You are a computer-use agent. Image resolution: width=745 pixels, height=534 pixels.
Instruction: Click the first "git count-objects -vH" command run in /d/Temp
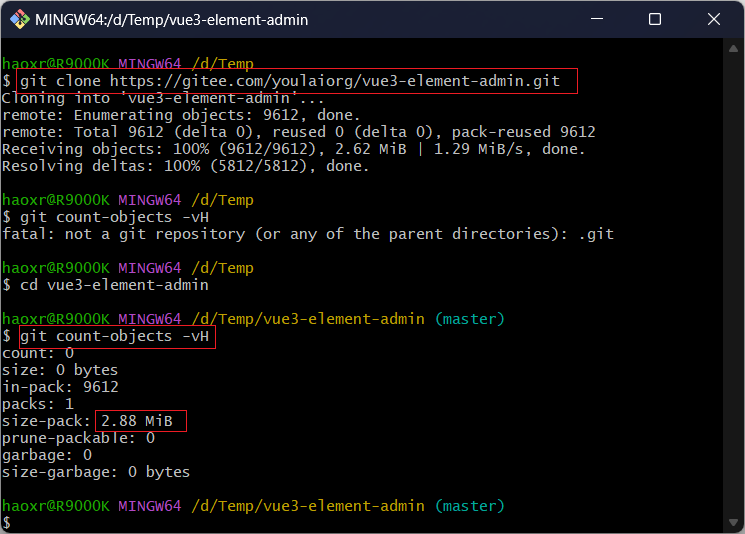pos(114,217)
